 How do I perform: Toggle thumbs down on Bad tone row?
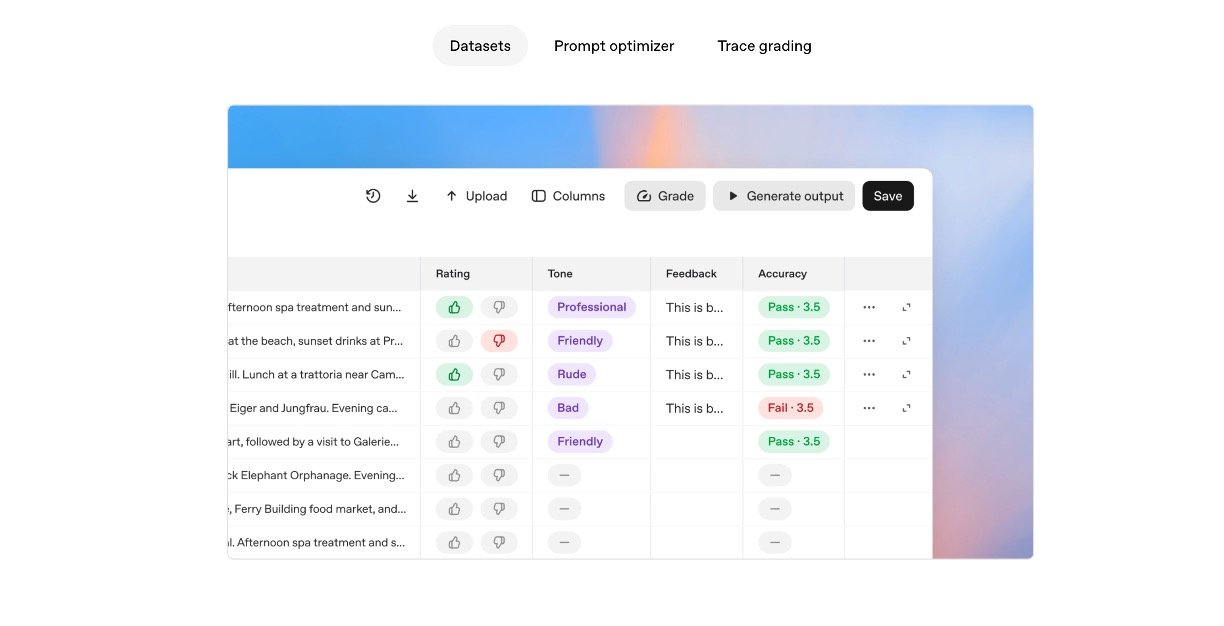pyautogui.click(x=499, y=408)
